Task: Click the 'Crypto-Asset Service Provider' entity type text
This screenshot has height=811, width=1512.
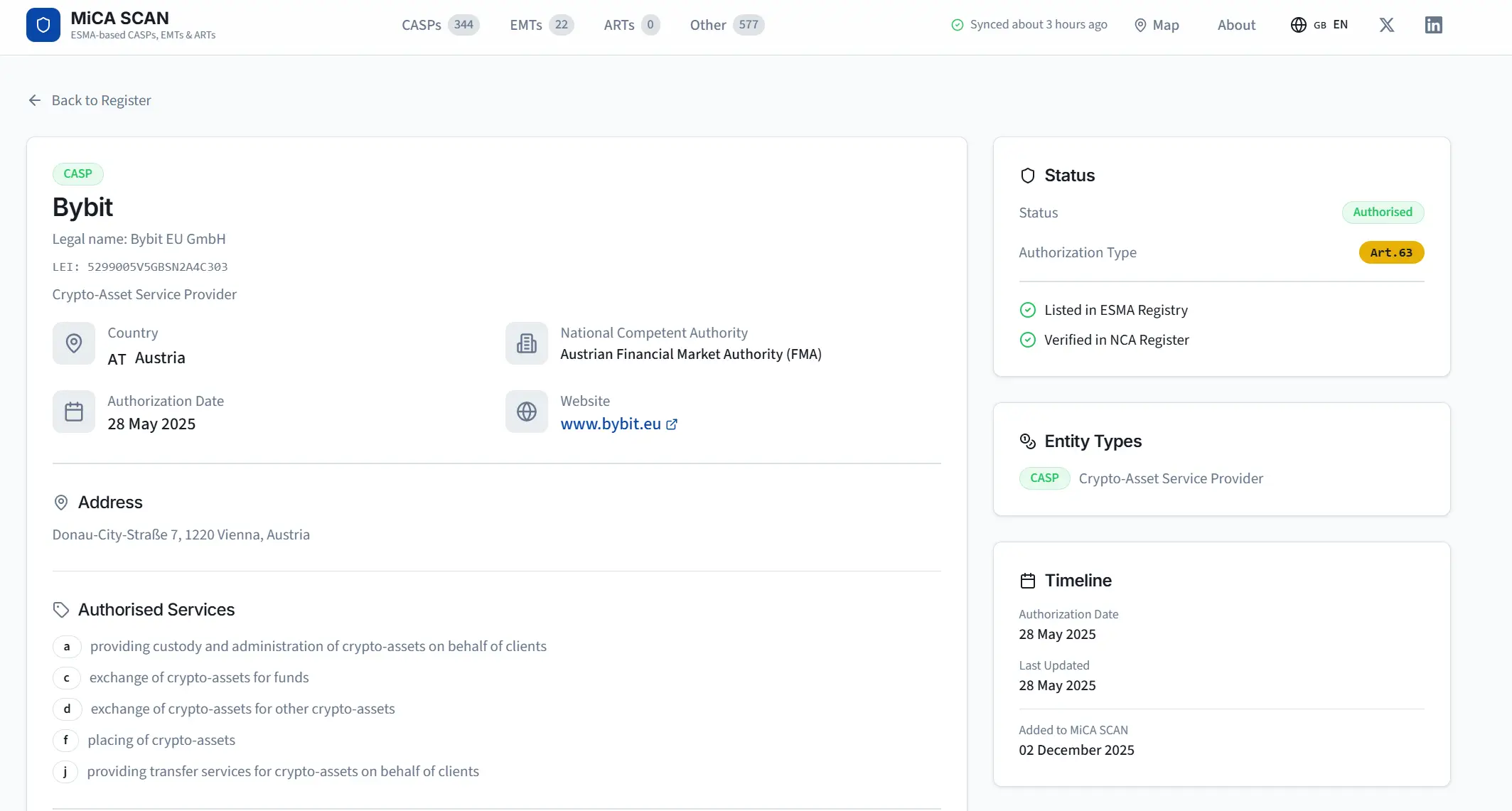Action: [x=1171, y=478]
